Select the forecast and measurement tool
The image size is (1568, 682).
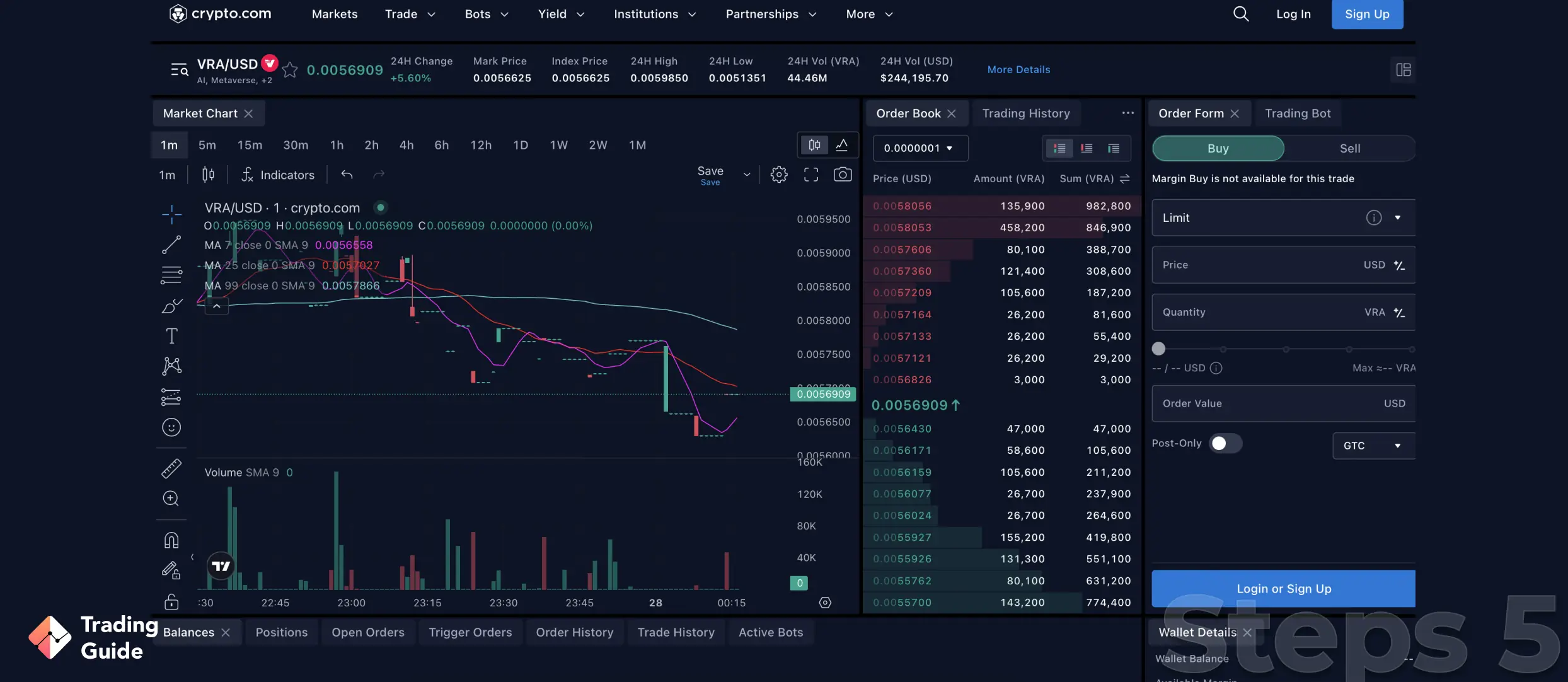tap(171, 397)
